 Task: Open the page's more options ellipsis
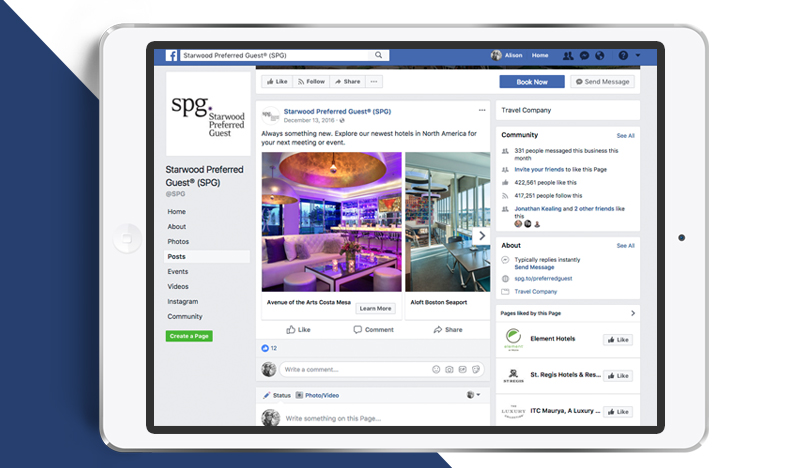(374, 82)
